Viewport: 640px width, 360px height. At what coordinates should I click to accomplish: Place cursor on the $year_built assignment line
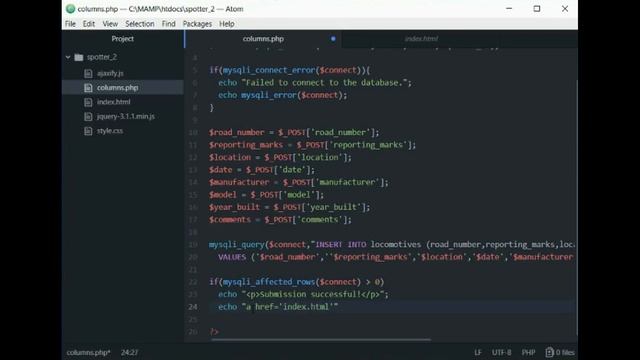289,207
